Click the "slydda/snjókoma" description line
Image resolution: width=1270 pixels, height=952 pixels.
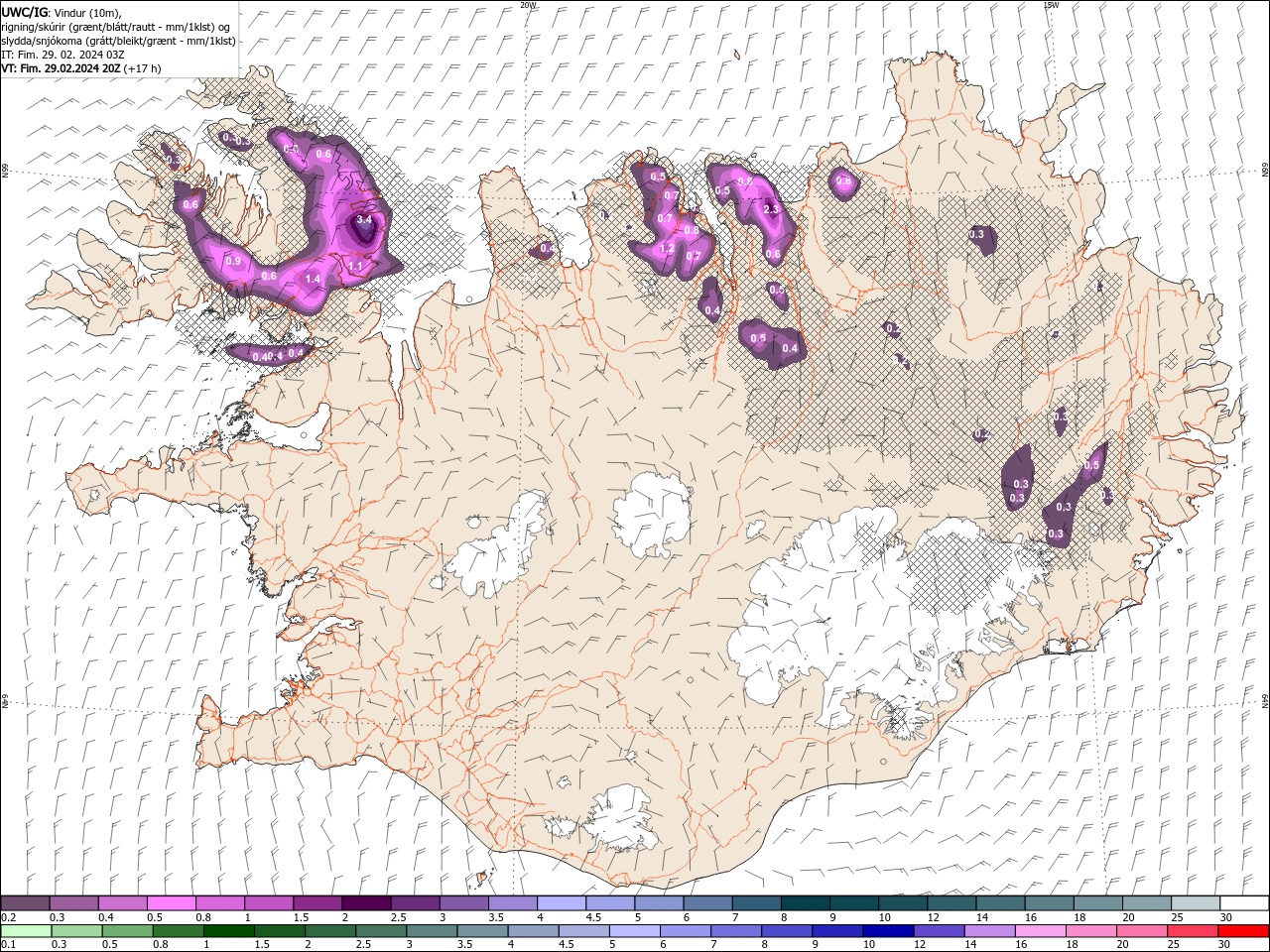(x=119, y=41)
